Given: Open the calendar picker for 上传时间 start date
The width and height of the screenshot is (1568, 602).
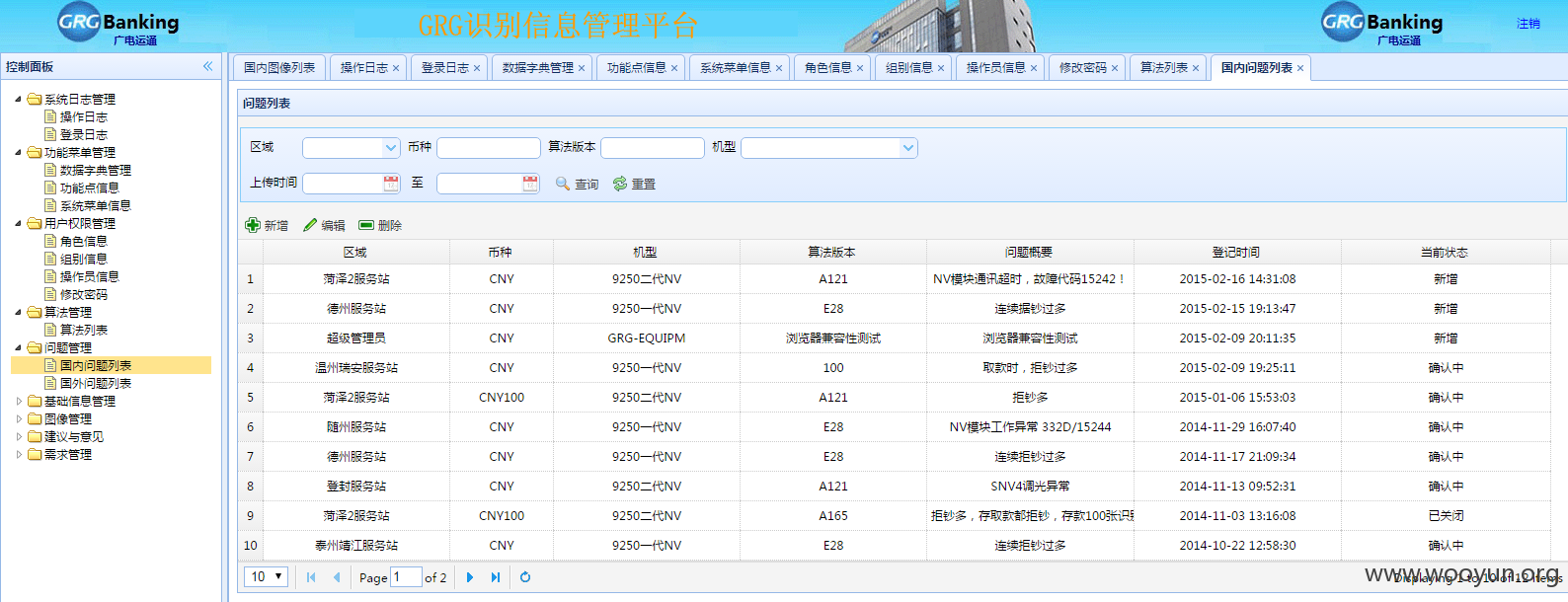Looking at the screenshot, I should [x=392, y=184].
